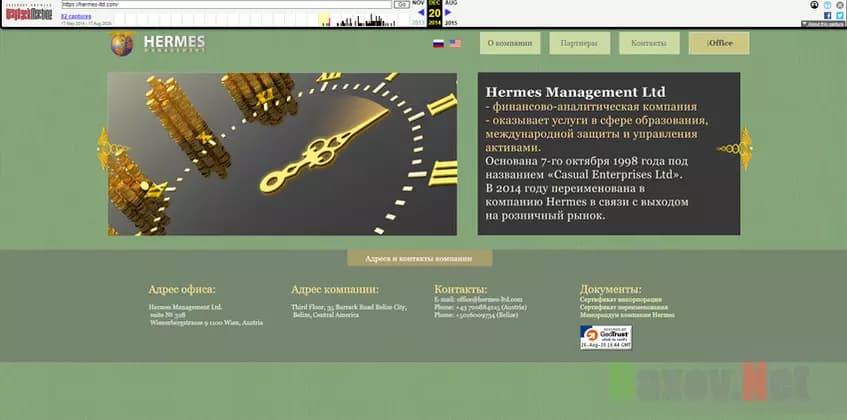This screenshot has height=420, width=847.
Task: Open the Wayback help icon
Action: pos(828,5)
